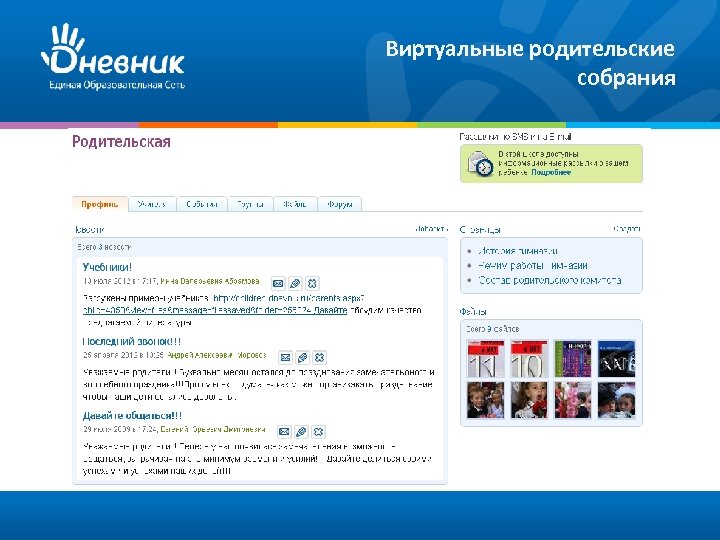Delete the Последний звонок!!! news via cross icon
720x540 pixels.
[319, 357]
